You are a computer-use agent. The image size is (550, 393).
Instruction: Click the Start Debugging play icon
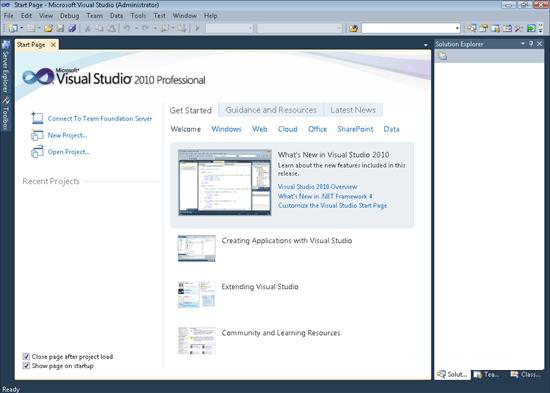(x=197, y=28)
